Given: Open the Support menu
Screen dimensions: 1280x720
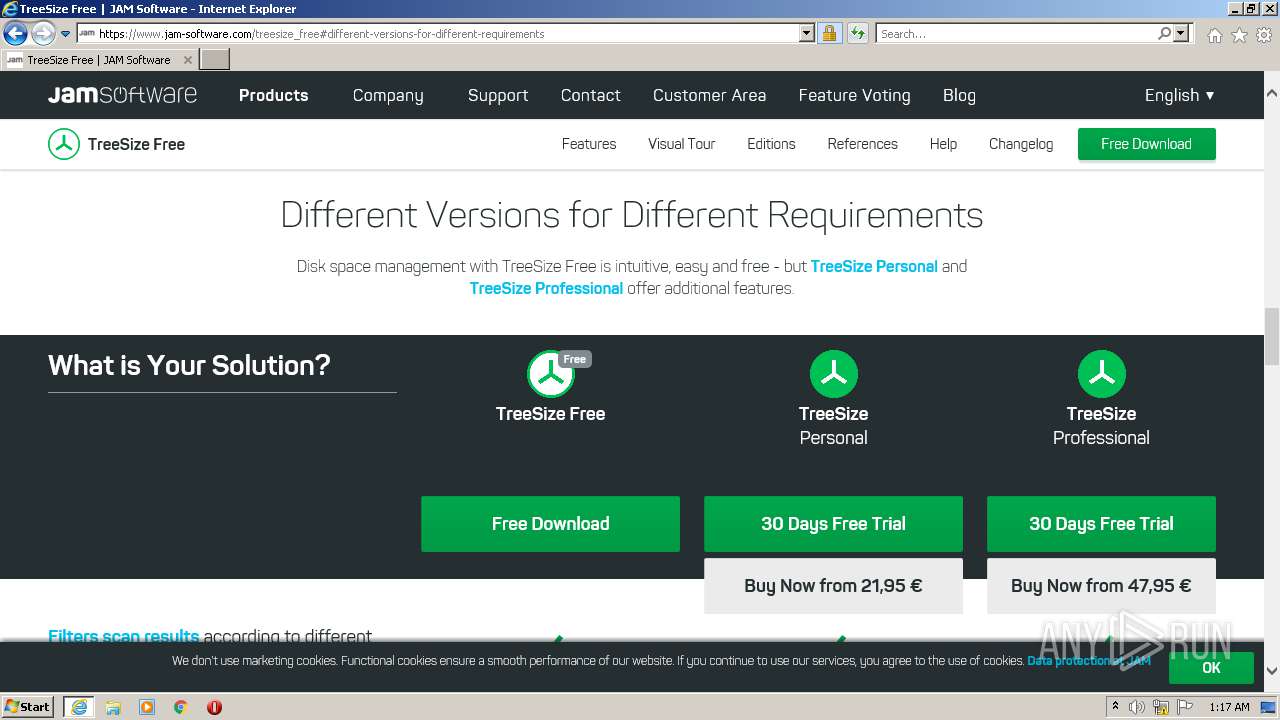Looking at the screenshot, I should (498, 95).
